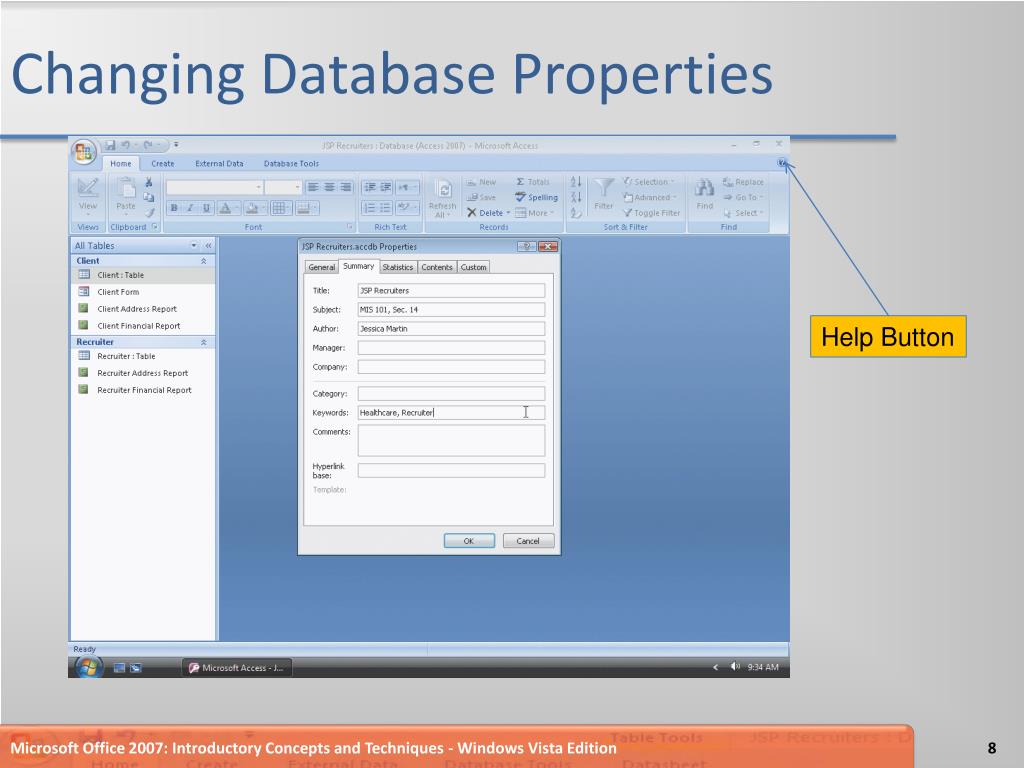Toggle Align Text Right
Image resolution: width=1024 pixels, height=768 pixels.
pos(346,187)
